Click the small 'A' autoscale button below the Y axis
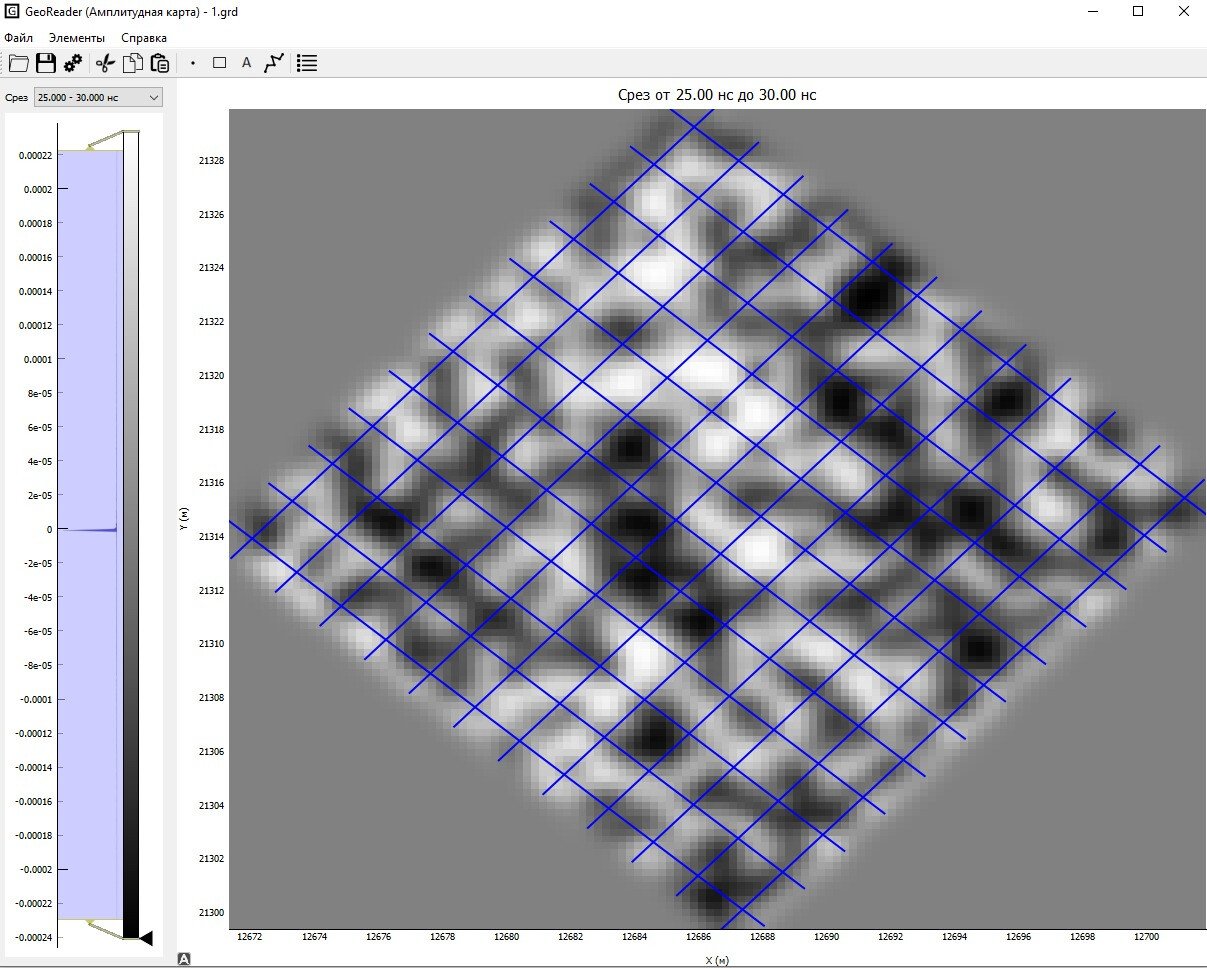This screenshot has width=1207, height=968. tap(184, 959)
